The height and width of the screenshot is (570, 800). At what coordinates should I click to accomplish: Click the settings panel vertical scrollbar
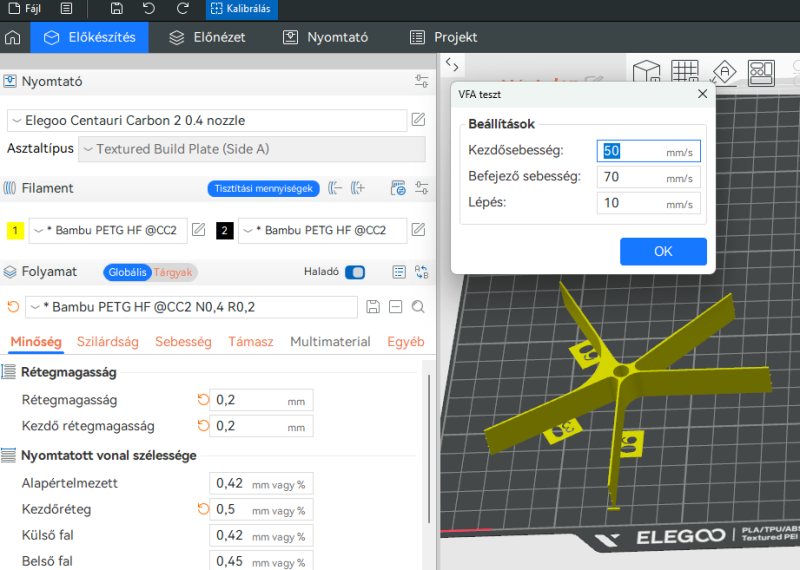[429, 449]
